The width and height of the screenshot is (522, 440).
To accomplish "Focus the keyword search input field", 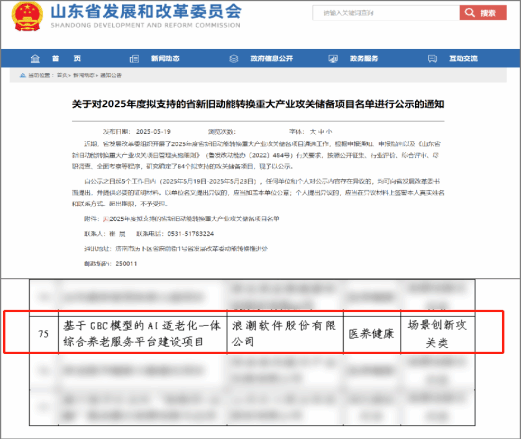I will point(386,13).
